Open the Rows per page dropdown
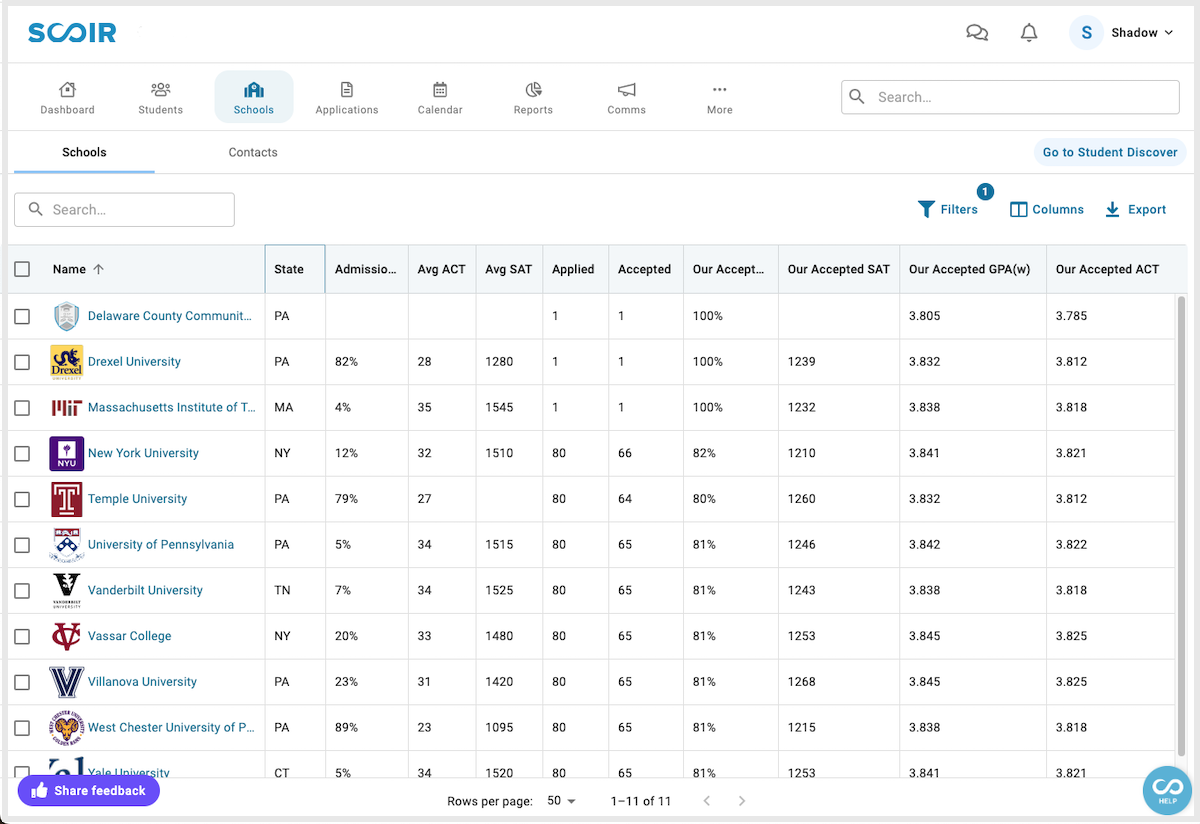The height and width of the screenshot is (824, 1200). click(x=561, y=801)
